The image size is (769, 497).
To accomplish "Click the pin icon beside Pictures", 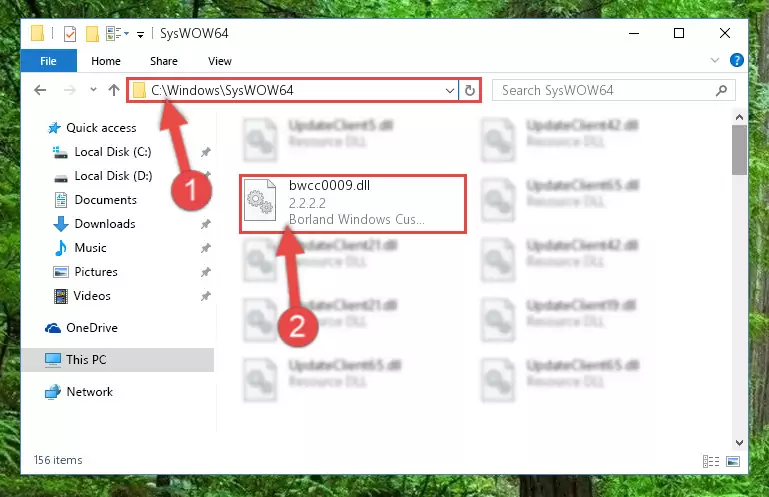I will [205, 272].
